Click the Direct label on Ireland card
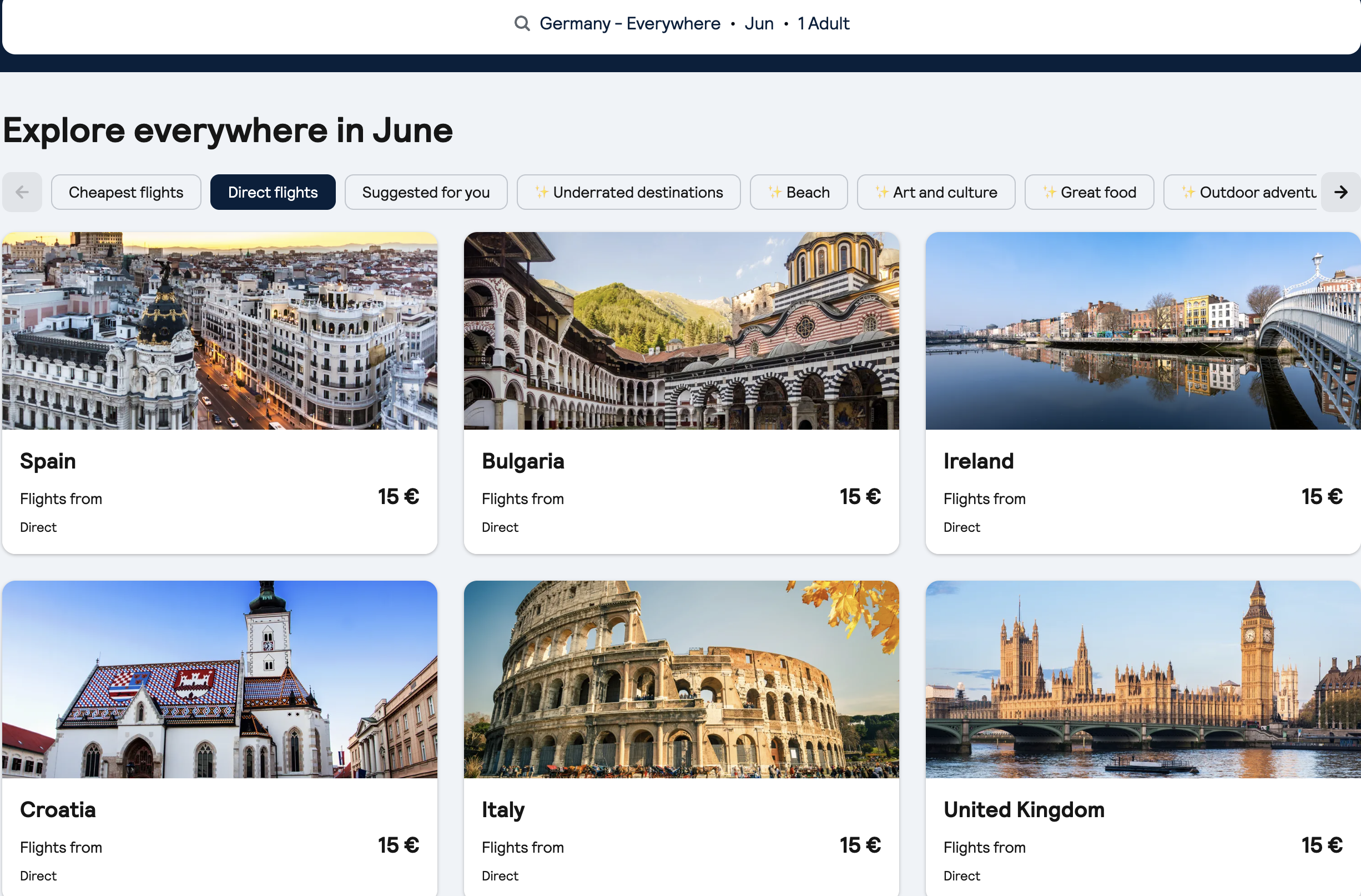Image resolution: width=1361 pixels, height=896 pixels. click(x=961, y=527)
